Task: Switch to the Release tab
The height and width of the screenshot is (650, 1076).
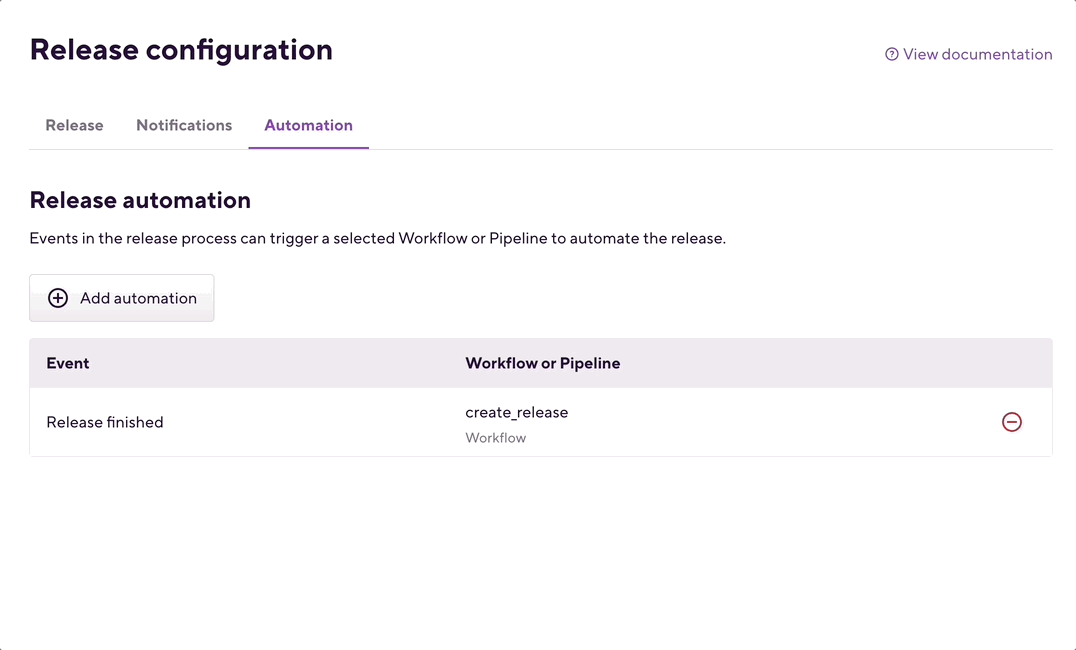Action: (x=74, y=125)
